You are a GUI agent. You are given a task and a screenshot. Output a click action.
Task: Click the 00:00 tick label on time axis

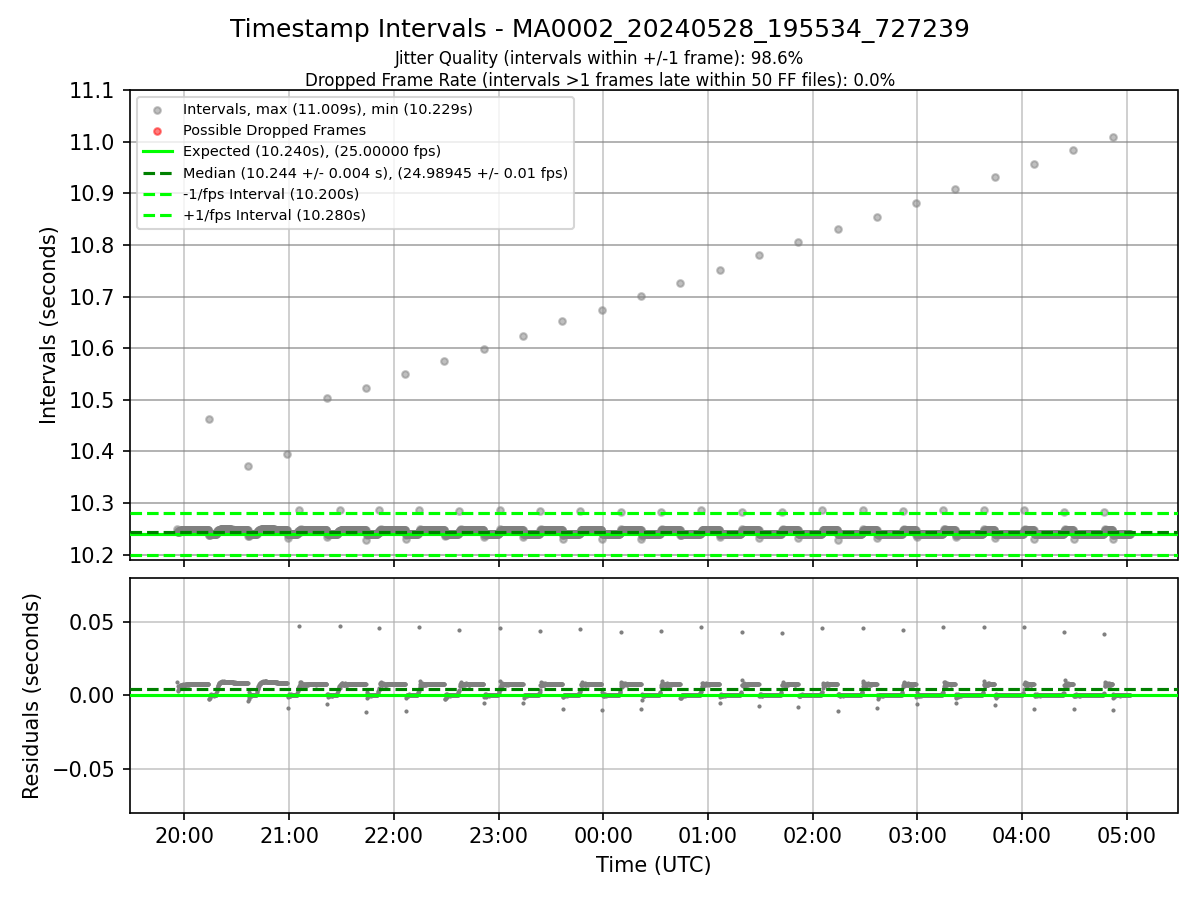tap(603, 834)
